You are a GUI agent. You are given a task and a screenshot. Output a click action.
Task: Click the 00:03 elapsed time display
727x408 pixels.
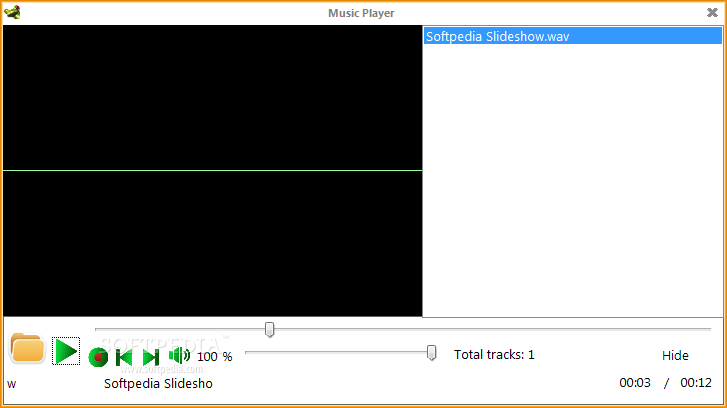coord(635,382)
